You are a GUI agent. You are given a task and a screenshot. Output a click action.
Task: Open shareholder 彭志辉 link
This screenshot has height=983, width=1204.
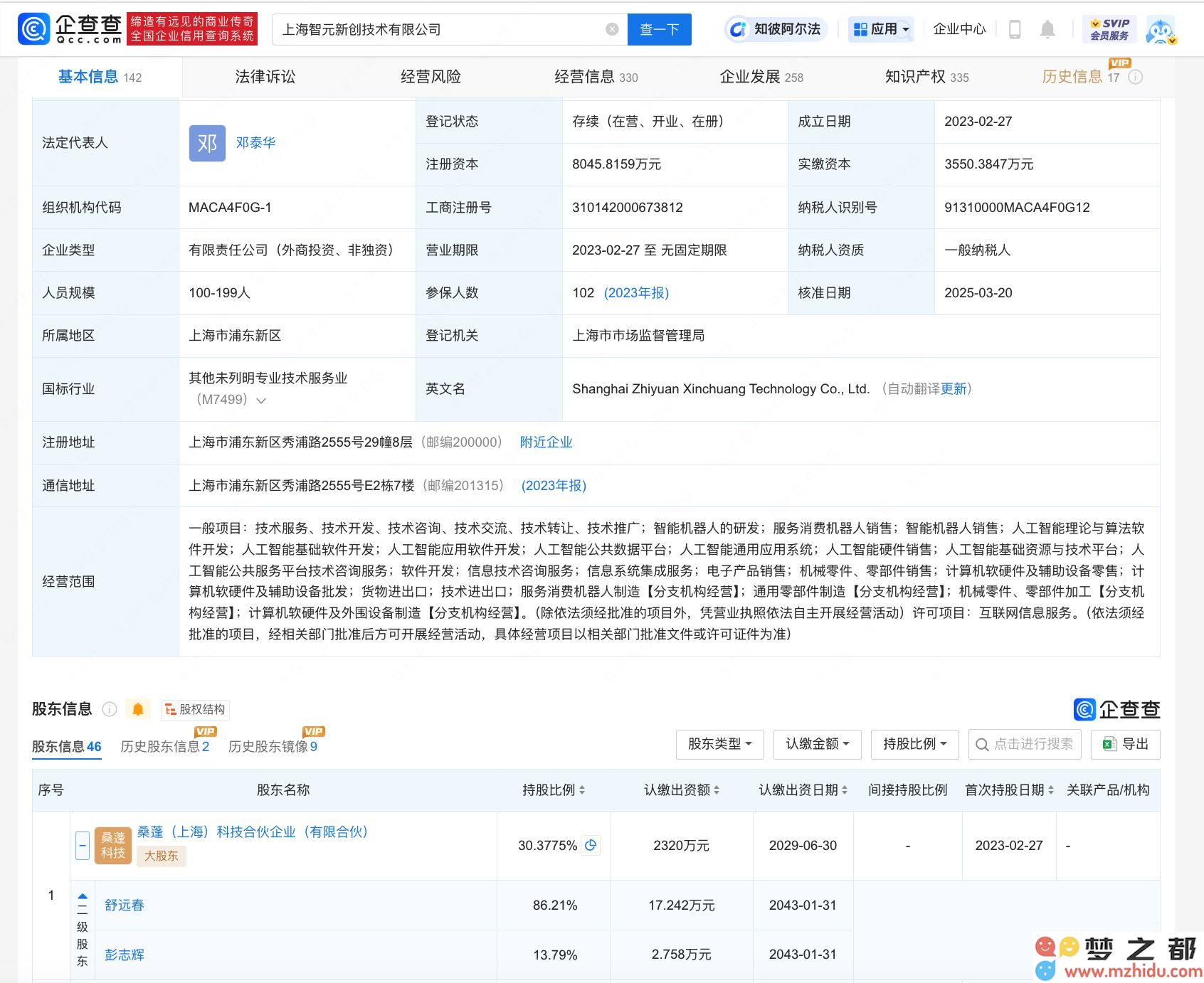point(125,955)
